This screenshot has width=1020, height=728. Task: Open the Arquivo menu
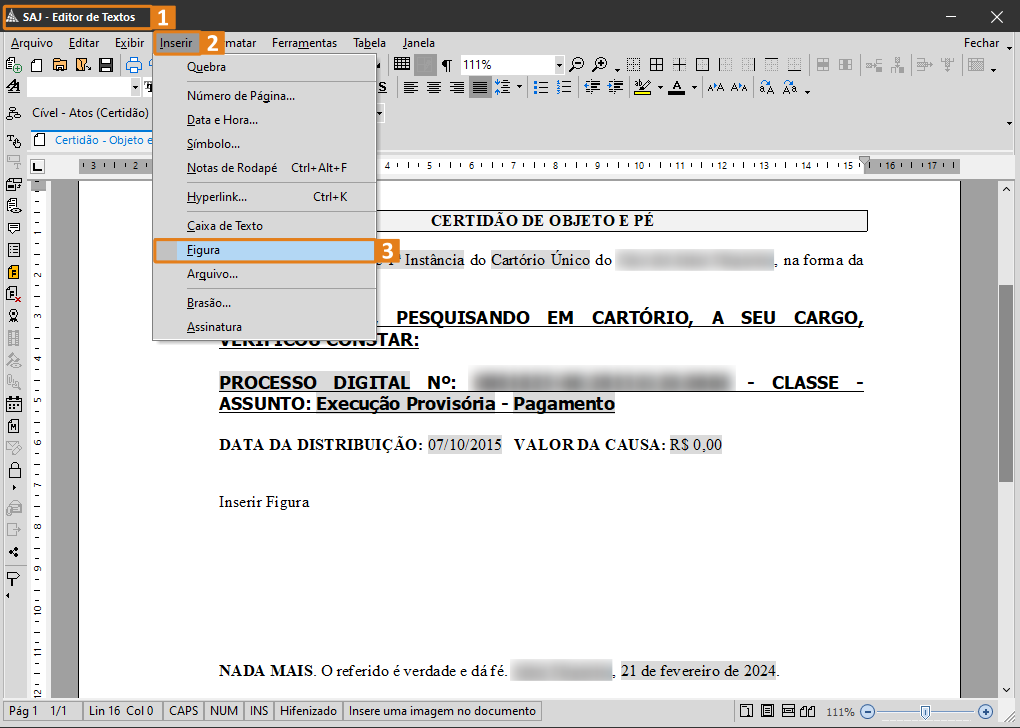click(x=32, y=43)
